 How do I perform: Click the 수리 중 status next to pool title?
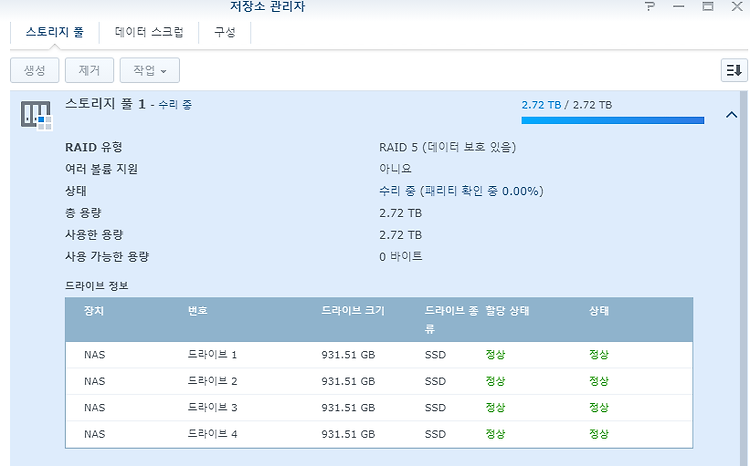[175, 105]
